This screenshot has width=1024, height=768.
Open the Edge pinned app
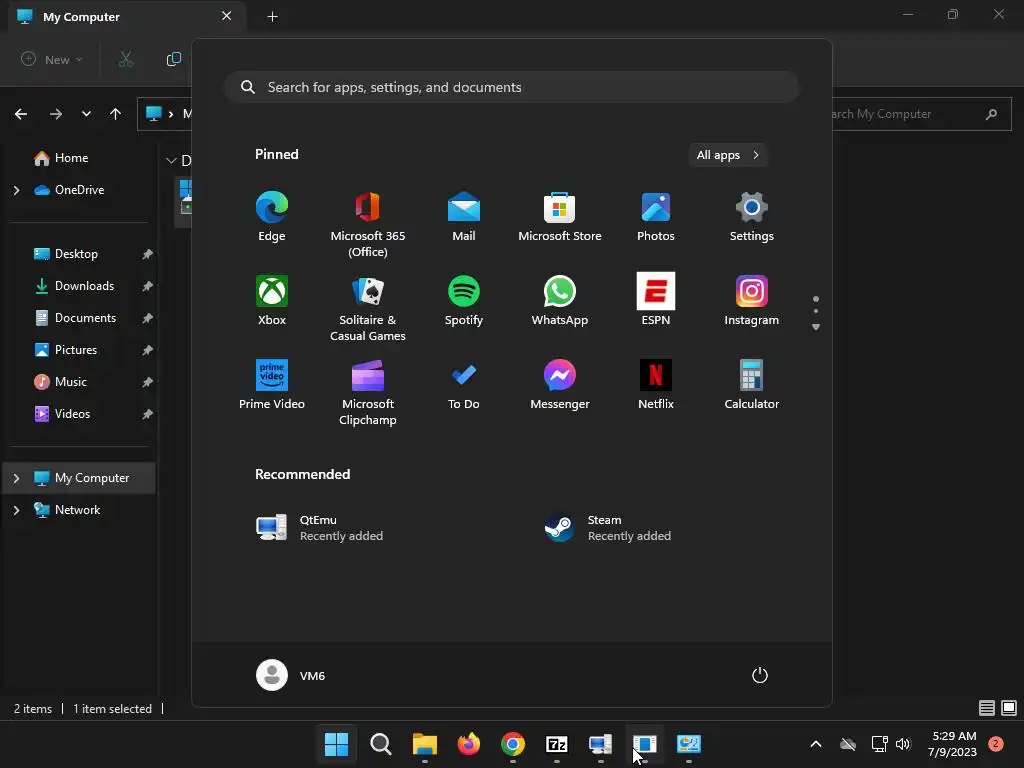[x=272, y=217]
